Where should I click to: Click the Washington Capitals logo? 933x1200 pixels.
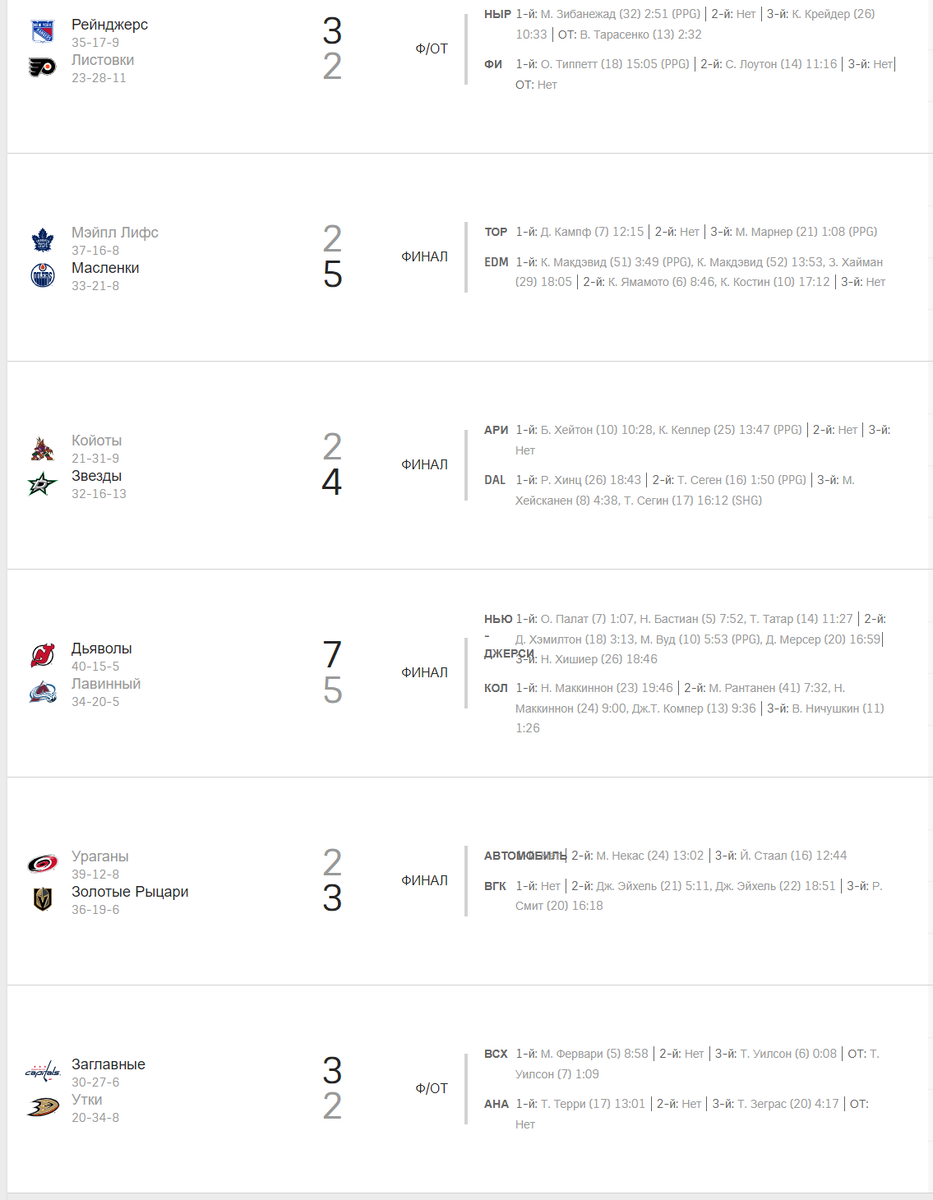[42, 1072]
